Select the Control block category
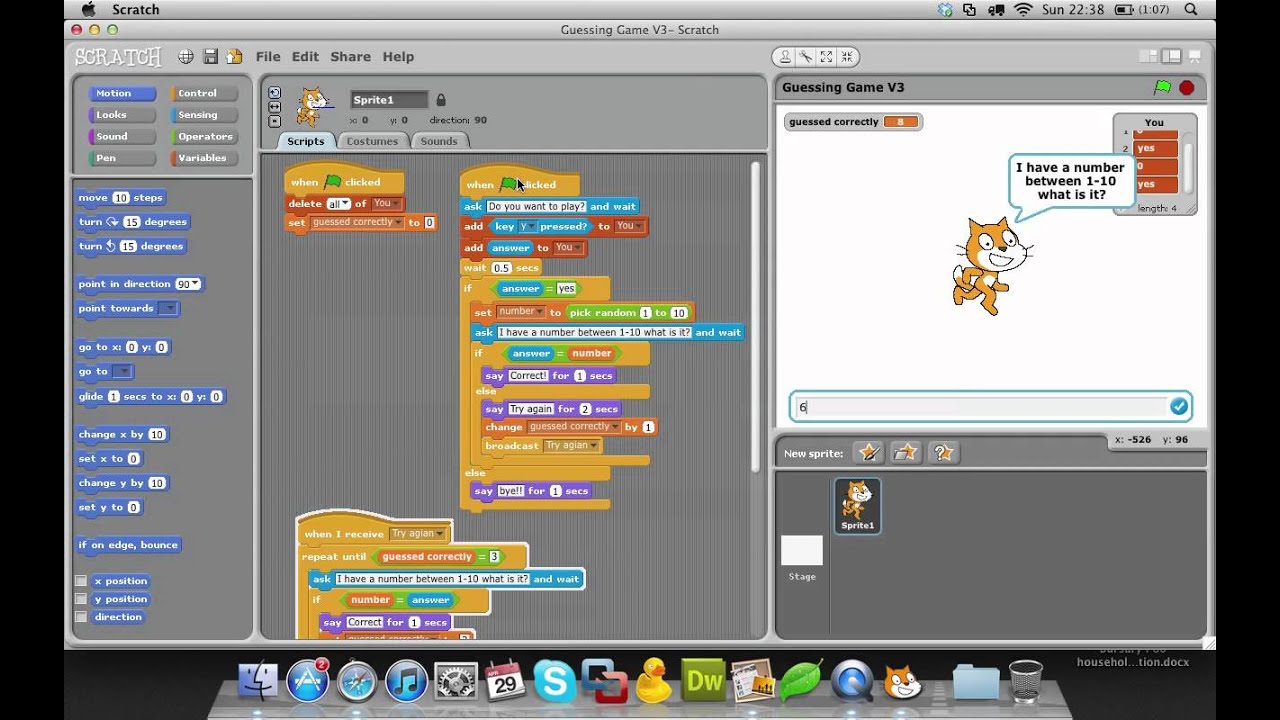Viewport: 1280px width, 720px height. (202, 93)
